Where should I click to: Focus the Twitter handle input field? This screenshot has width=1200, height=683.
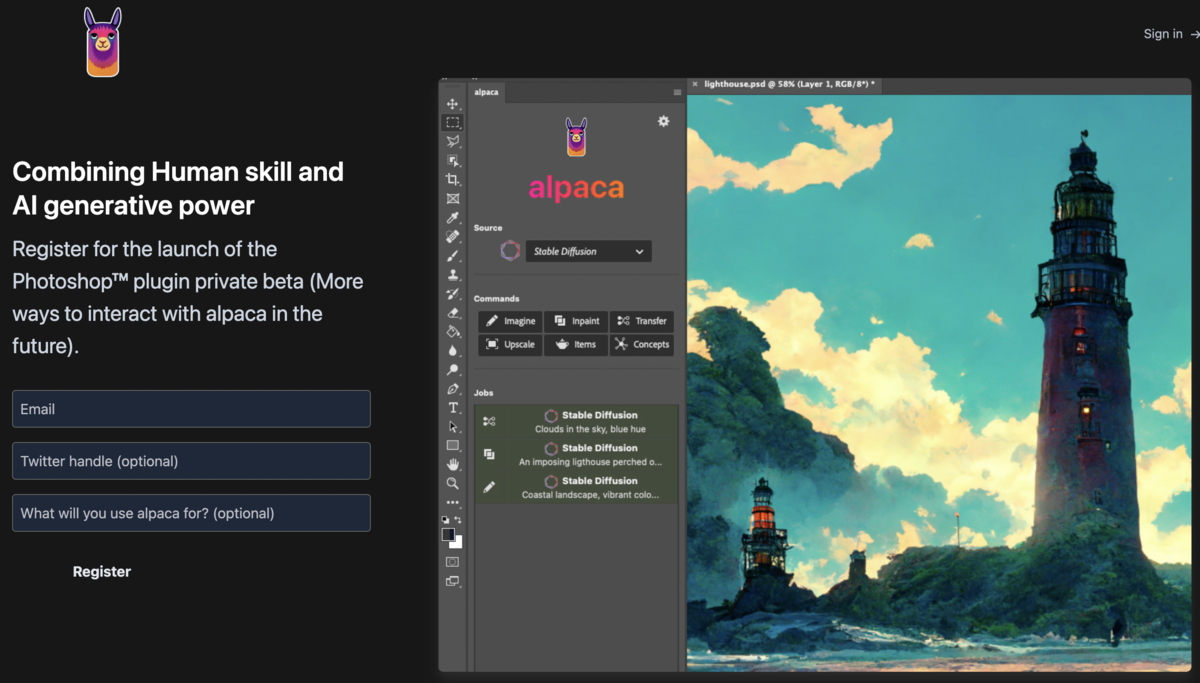click(x=191, y=461)
